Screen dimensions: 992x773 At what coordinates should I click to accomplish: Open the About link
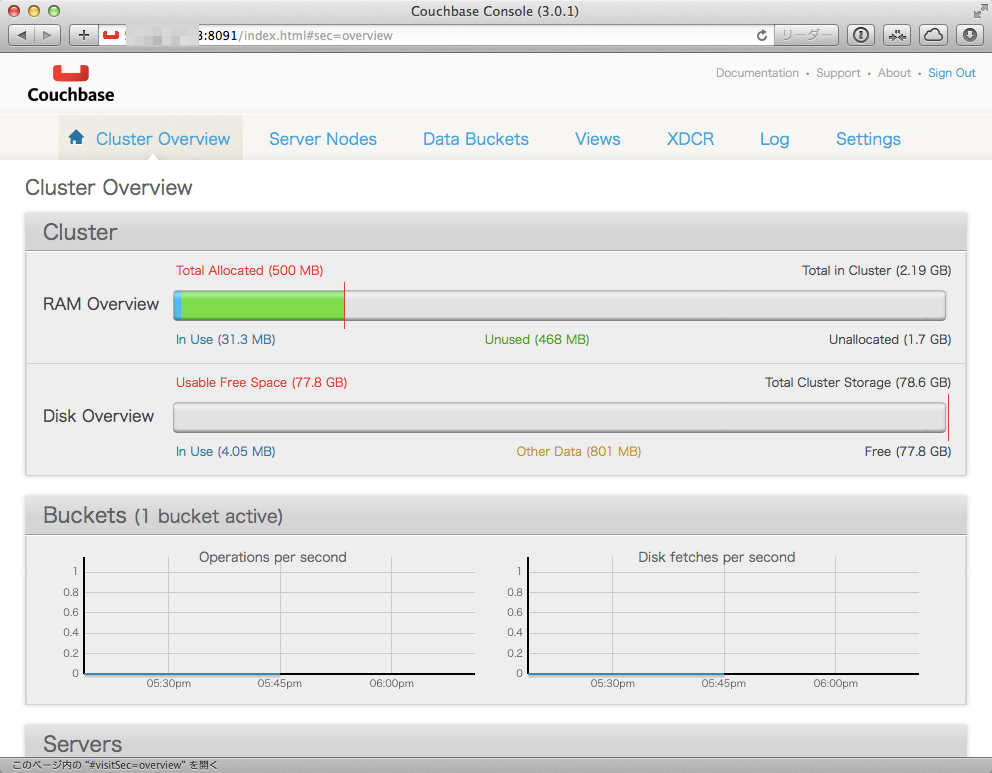tap(894, 72)
